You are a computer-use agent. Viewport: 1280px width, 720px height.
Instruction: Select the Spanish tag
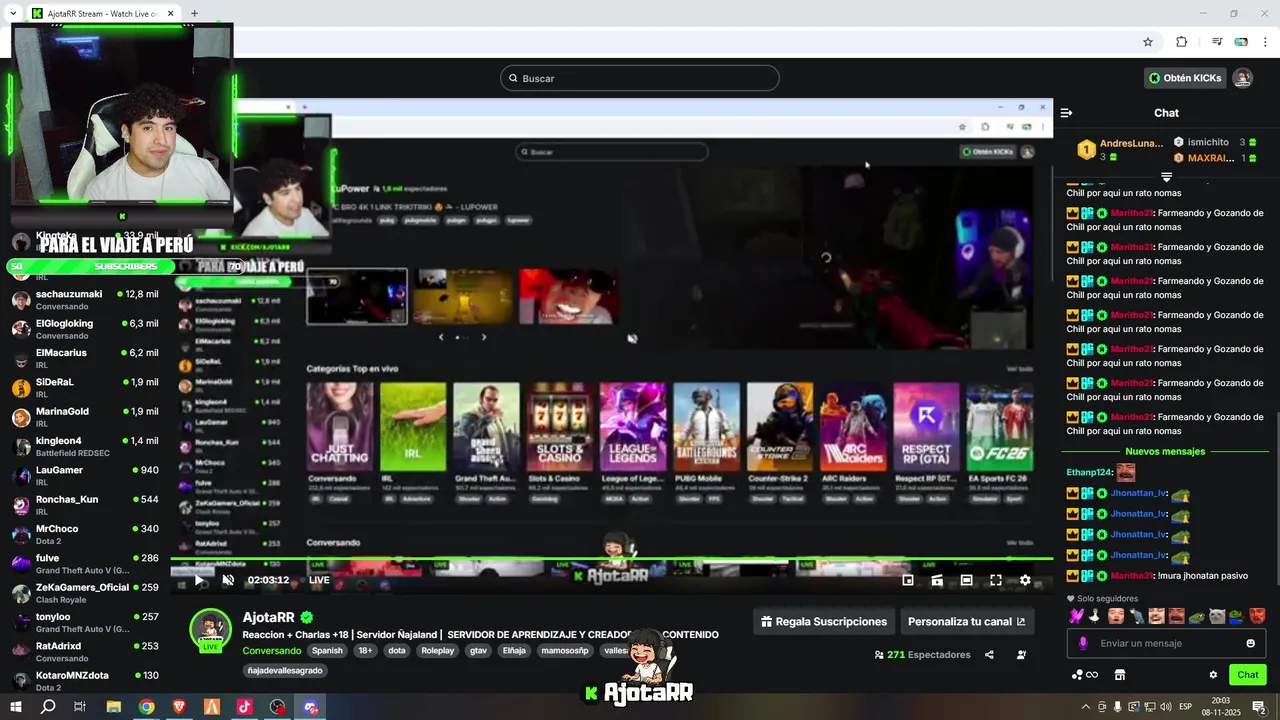click(327, 650)
